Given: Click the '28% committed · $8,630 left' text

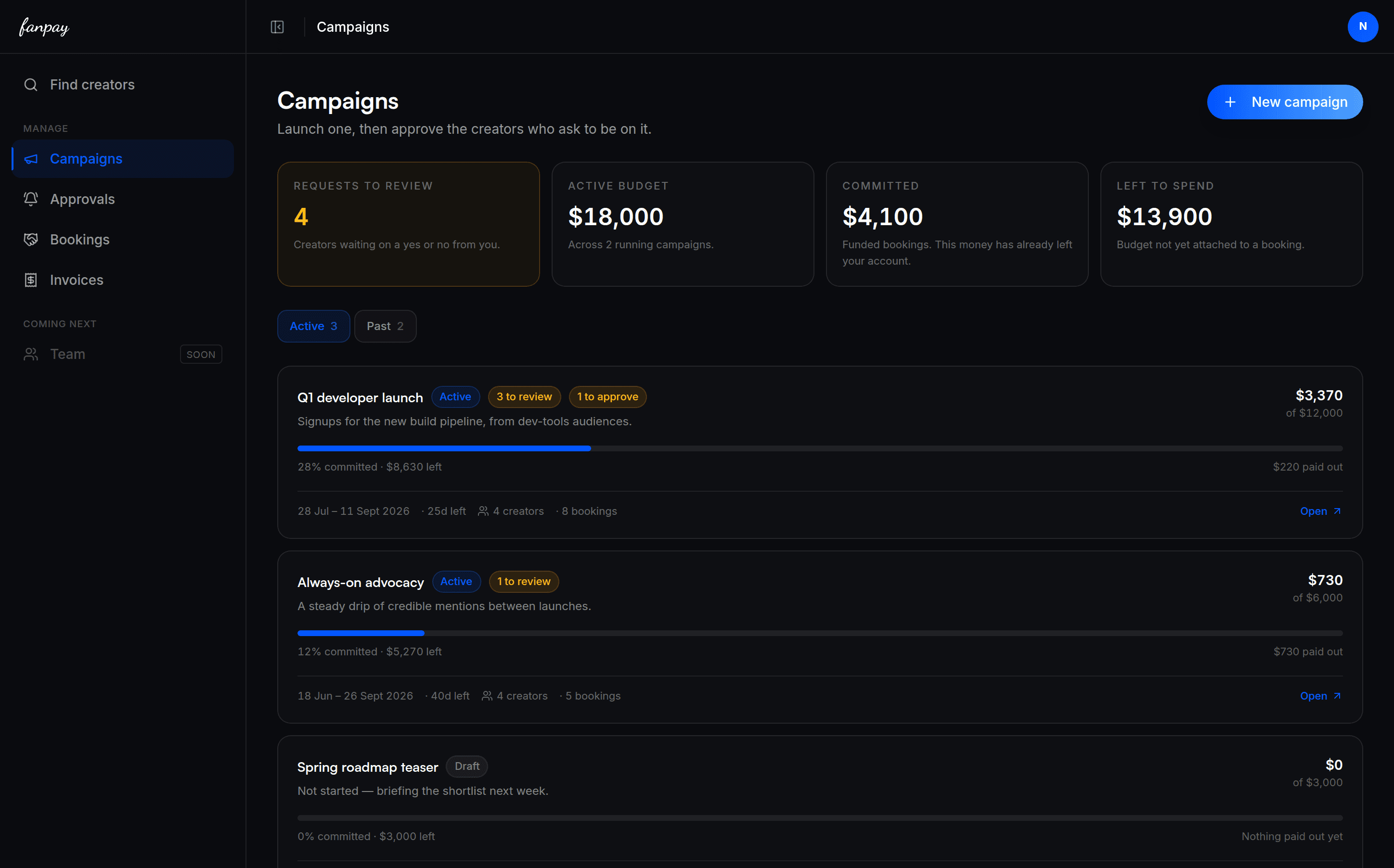Looking at the screenshot, I should click(x=370, y=467).
